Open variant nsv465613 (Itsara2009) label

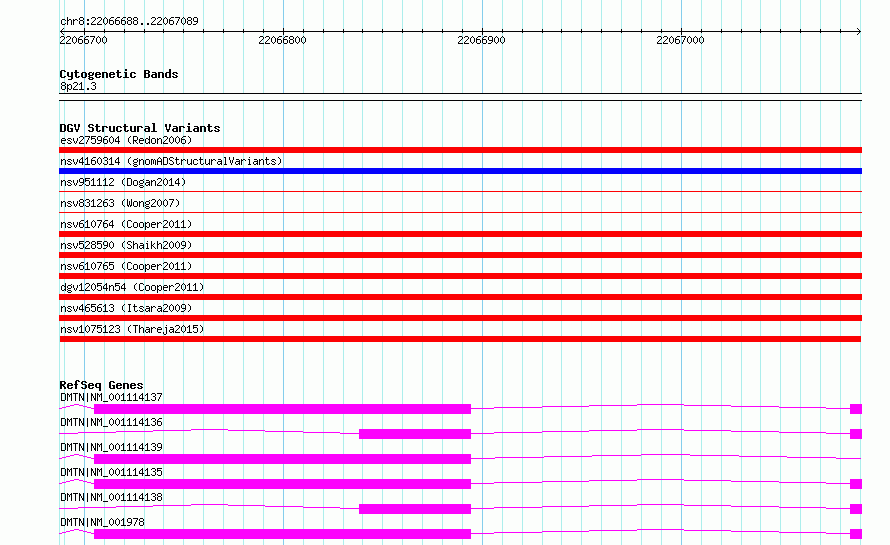coord(126,308)
